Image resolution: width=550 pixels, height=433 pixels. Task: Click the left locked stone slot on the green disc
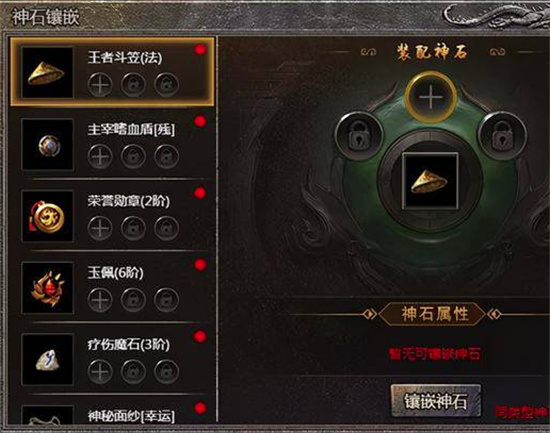coord(358,135)
